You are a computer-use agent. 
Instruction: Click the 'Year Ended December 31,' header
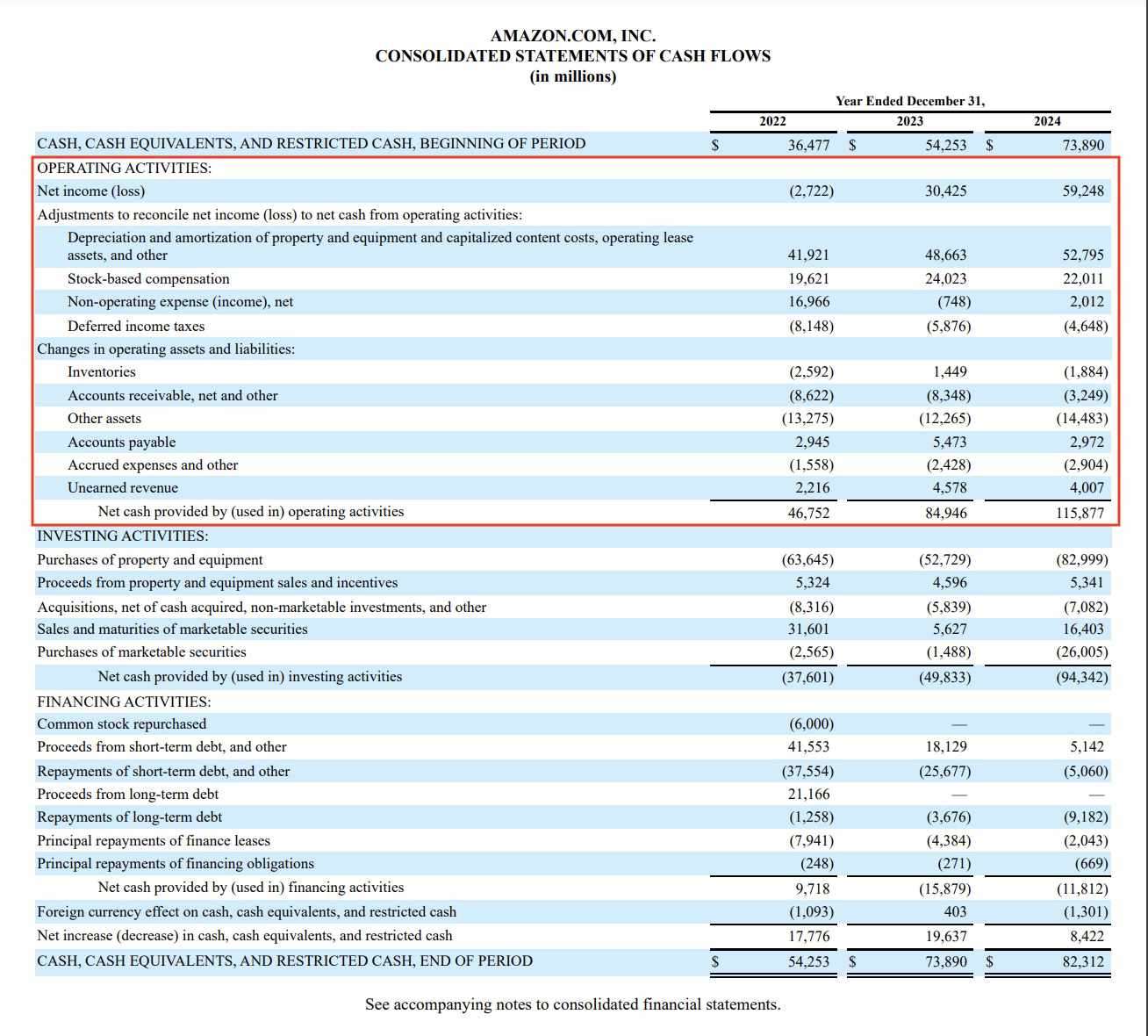(910, 101)
